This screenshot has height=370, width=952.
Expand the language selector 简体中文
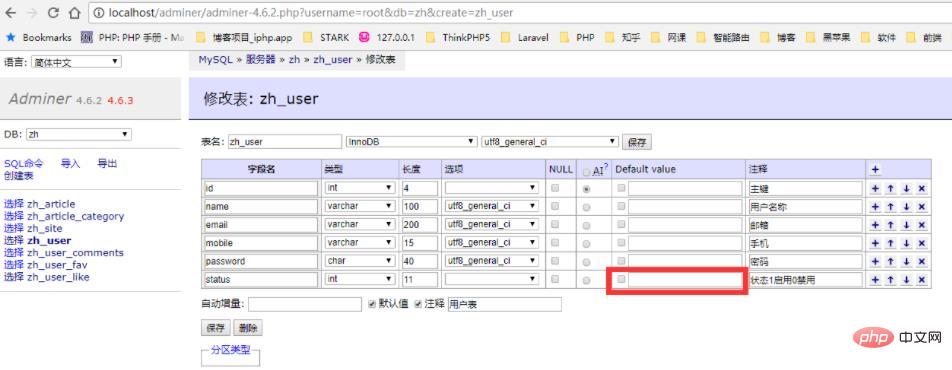76,61
